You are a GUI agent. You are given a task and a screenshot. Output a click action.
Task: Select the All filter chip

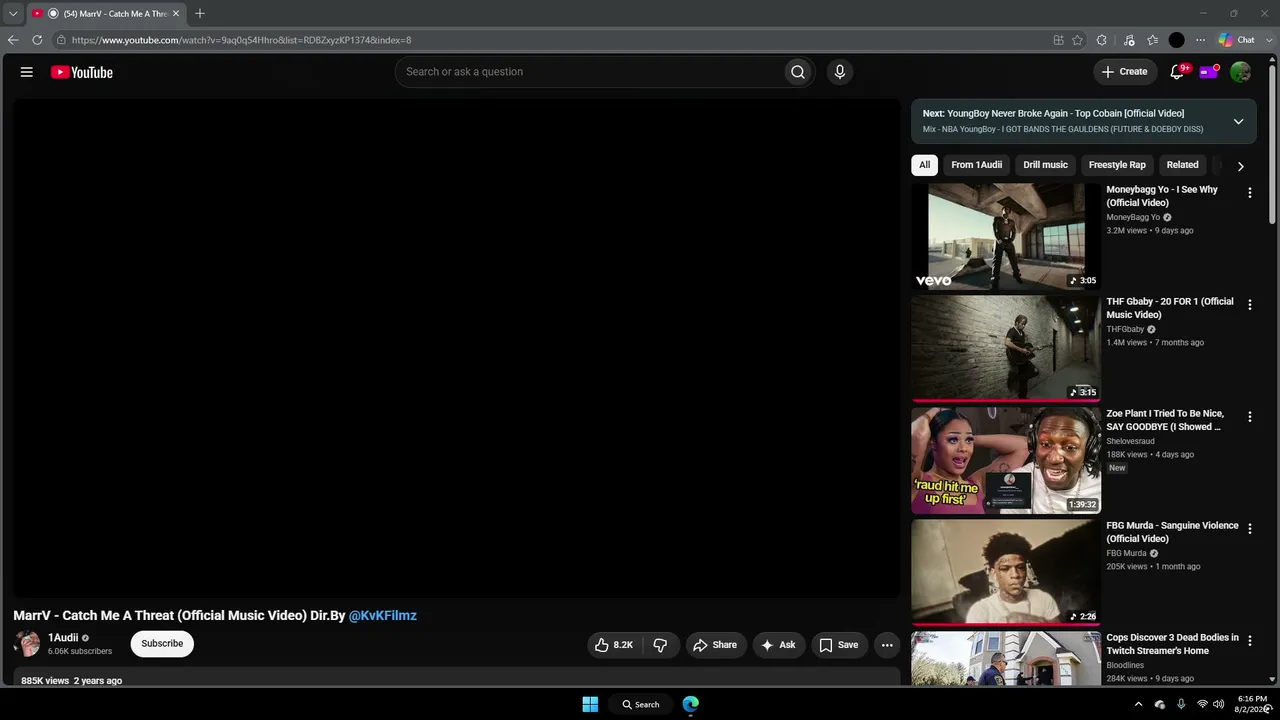click(x=925, y=165)
